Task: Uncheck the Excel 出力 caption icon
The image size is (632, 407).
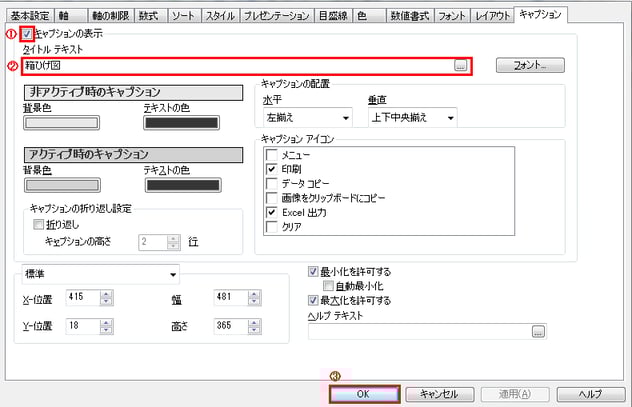Action: [272, 212]
